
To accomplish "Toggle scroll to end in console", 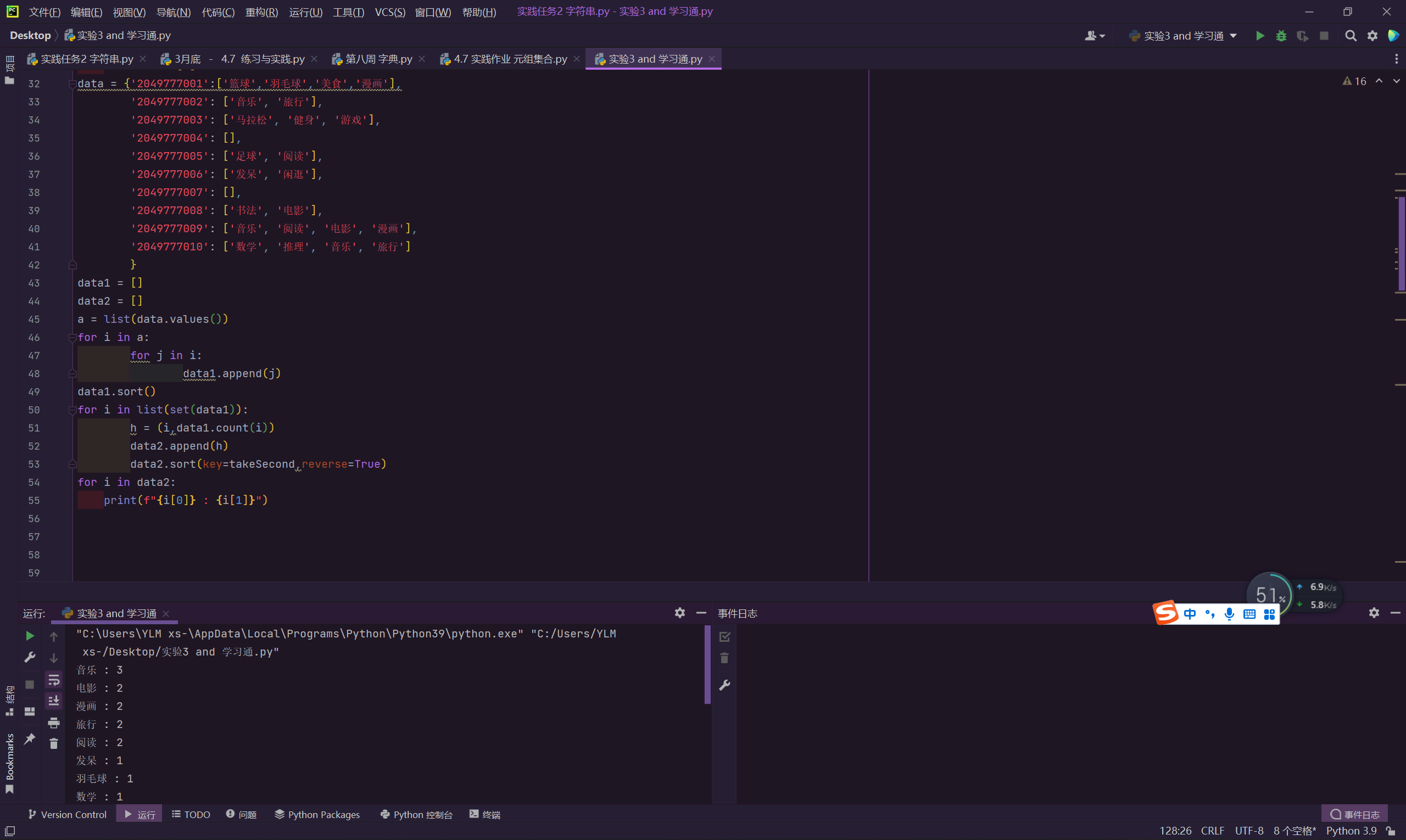I will click(x=54, y=701).
